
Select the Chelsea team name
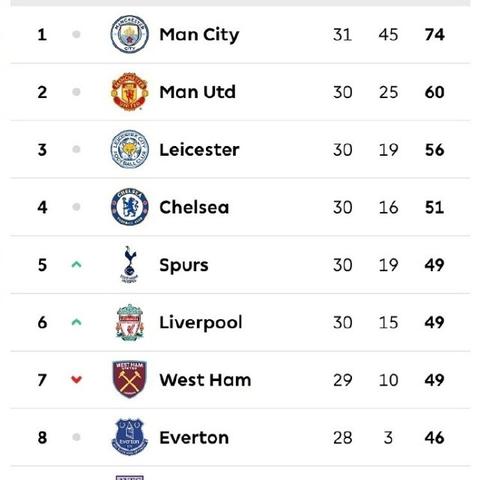click(x=194, y=207)
